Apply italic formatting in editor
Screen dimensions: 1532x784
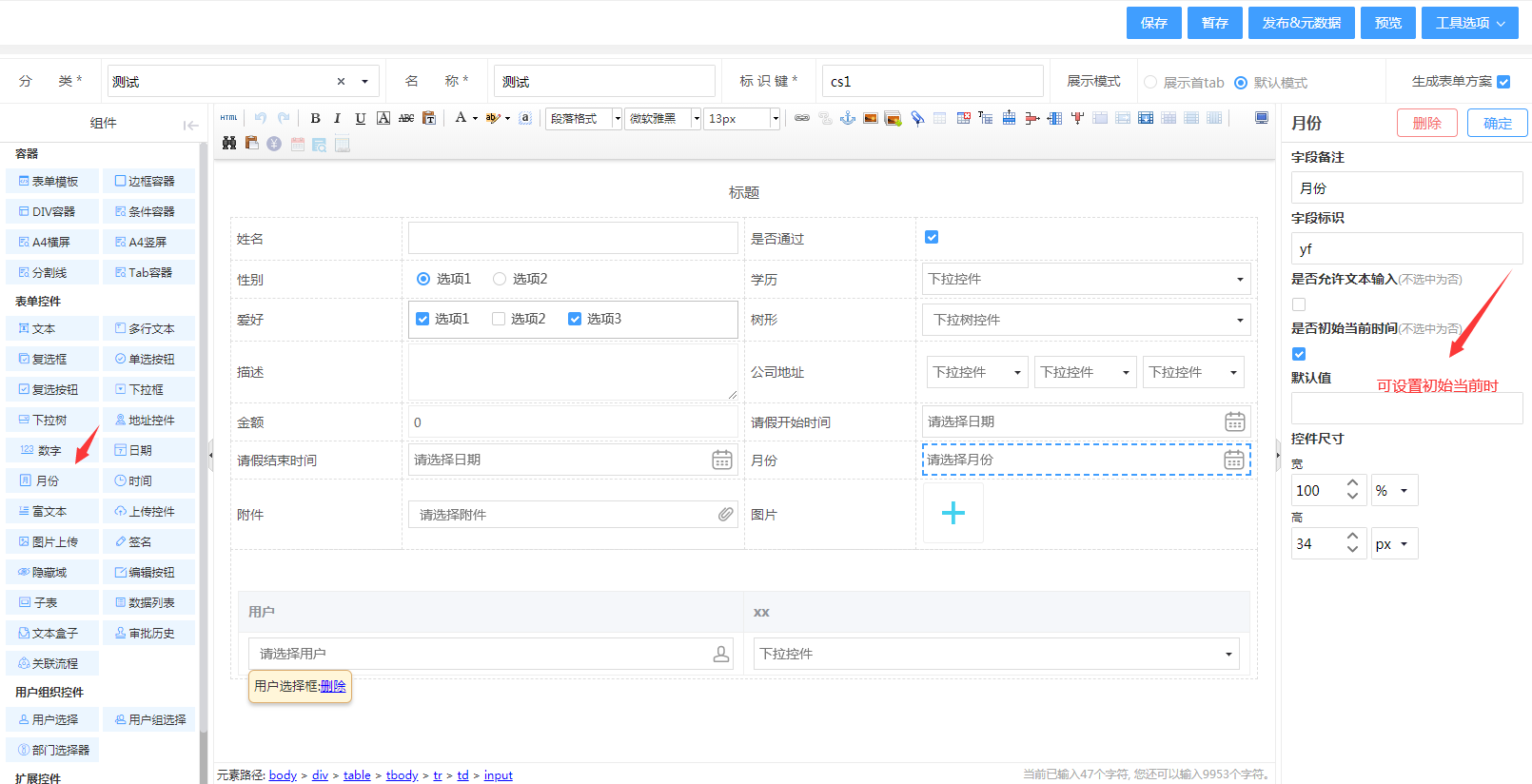click(x=337, y=118)
